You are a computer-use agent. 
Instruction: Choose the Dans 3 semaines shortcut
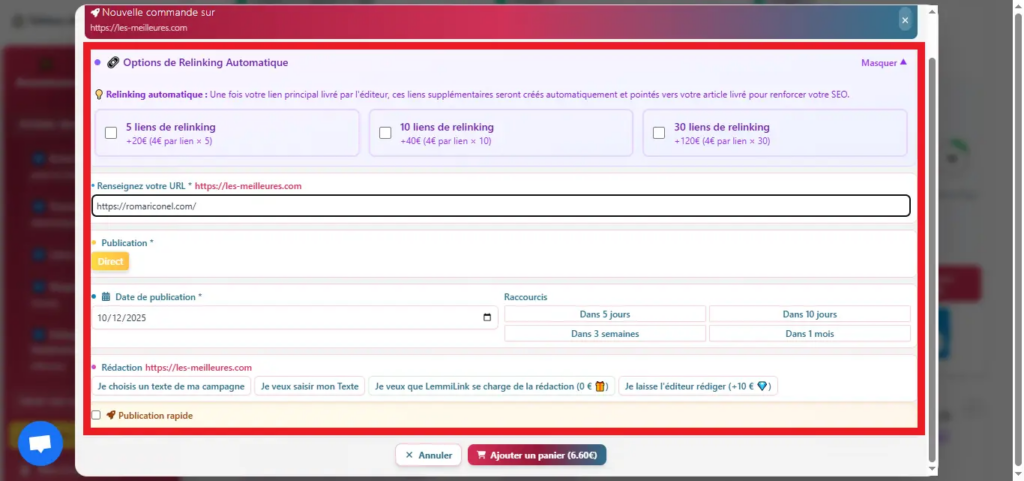[x=605, y=334]
